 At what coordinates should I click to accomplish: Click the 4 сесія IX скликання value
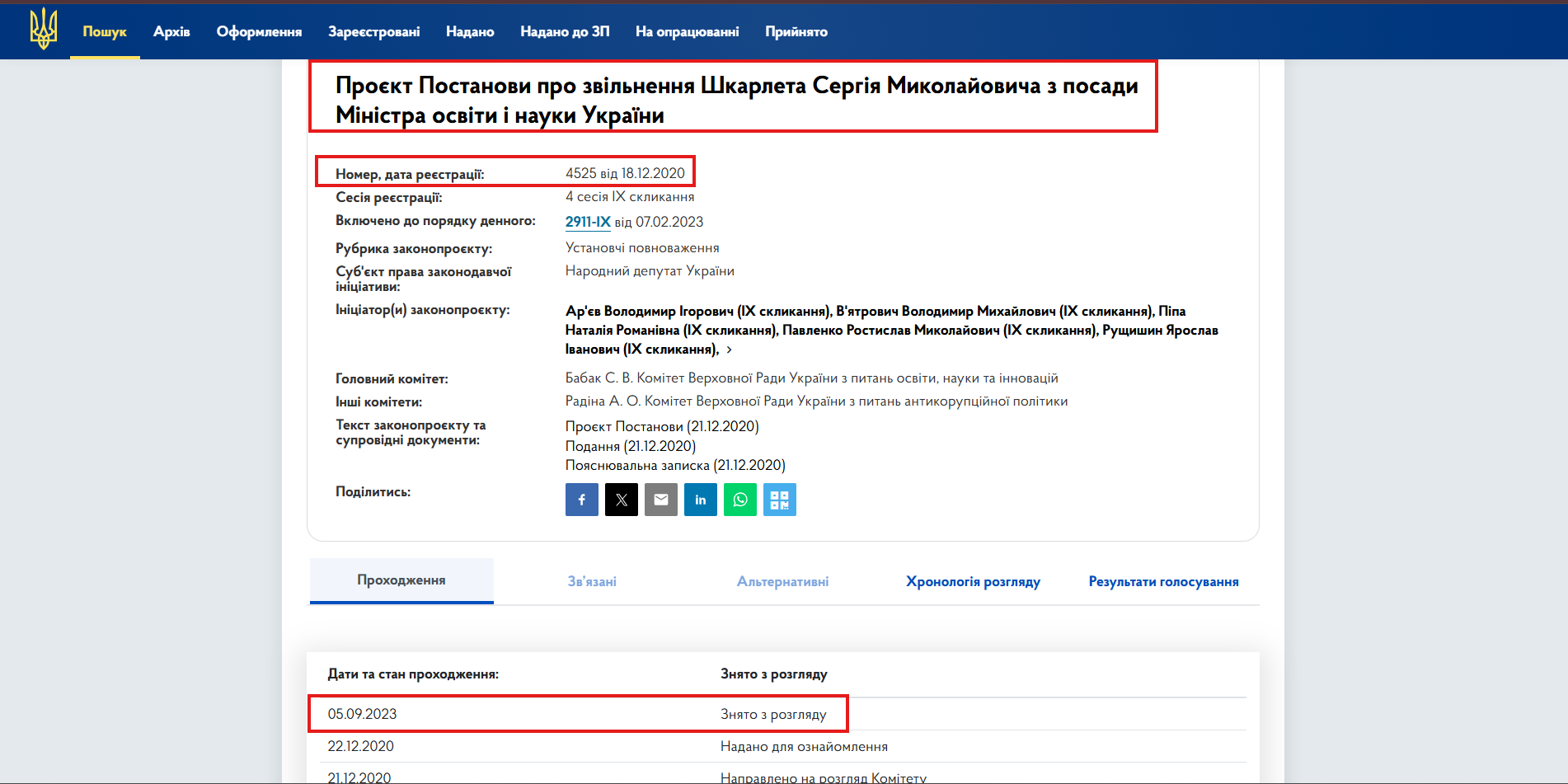(630, 196)
